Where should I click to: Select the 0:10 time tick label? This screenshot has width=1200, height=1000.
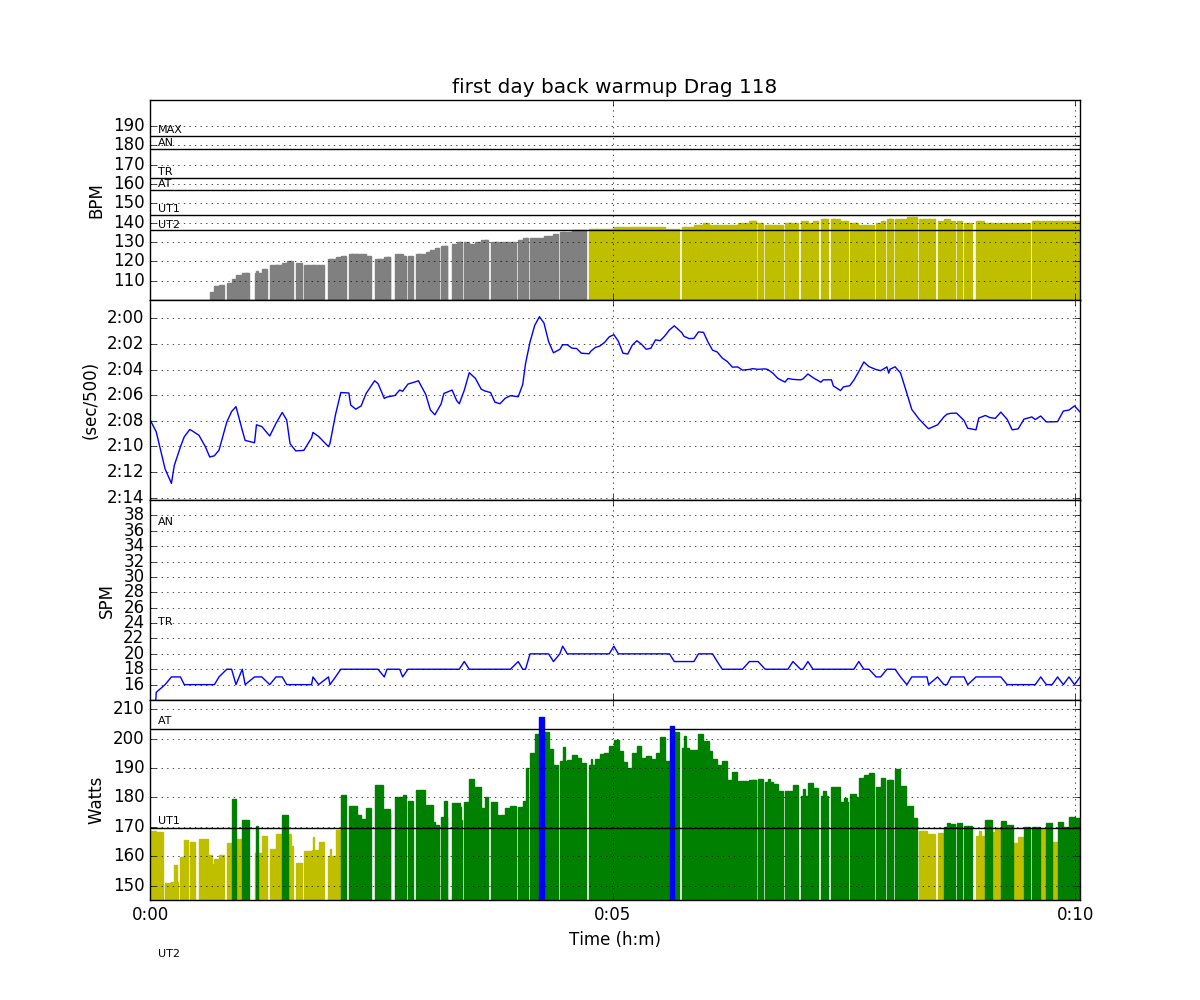point(1076,914)
